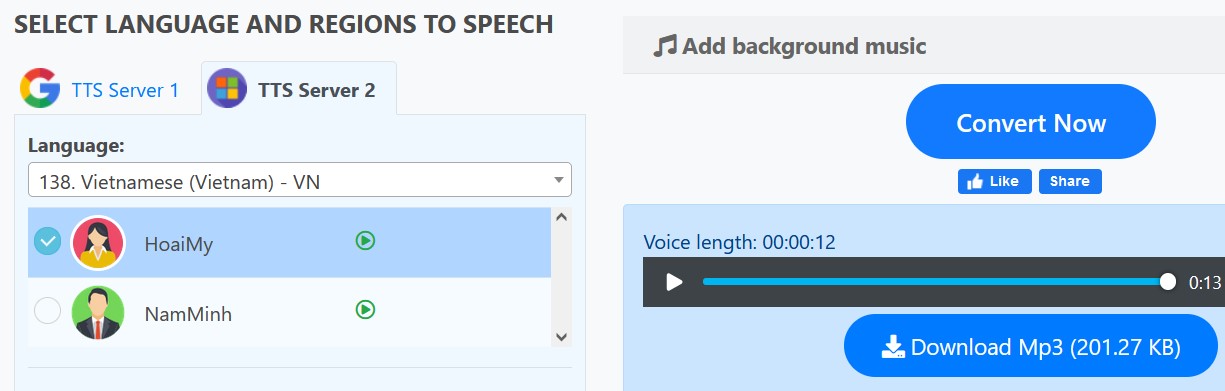Image resolution: width=1225 pixels, height=391 pixels.
Task: Click the voice list scroll down arrow
Action: pyautogui.click(x=560, y=337)
